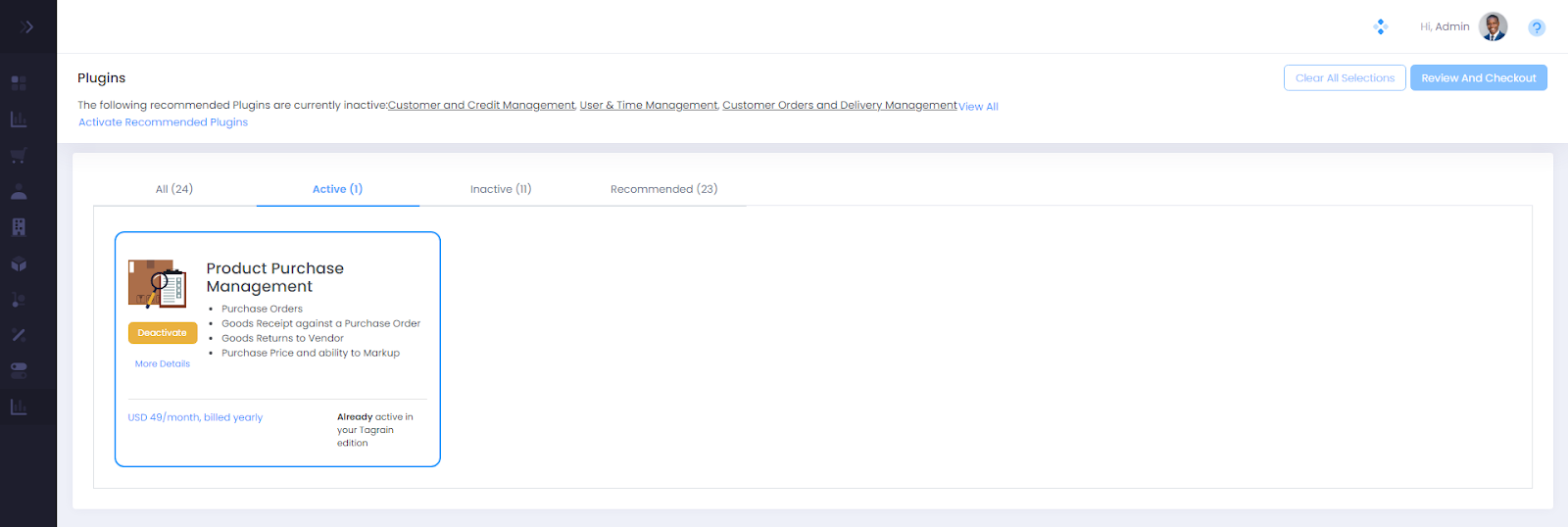Click the Hi, Admin greeting text
The width and height of the screenshot is (1568, 527).
click(x=1445, y=26)
